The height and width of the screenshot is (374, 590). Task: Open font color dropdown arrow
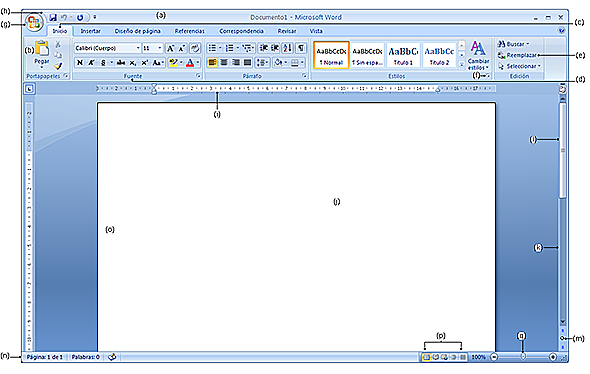pos(198,62)
